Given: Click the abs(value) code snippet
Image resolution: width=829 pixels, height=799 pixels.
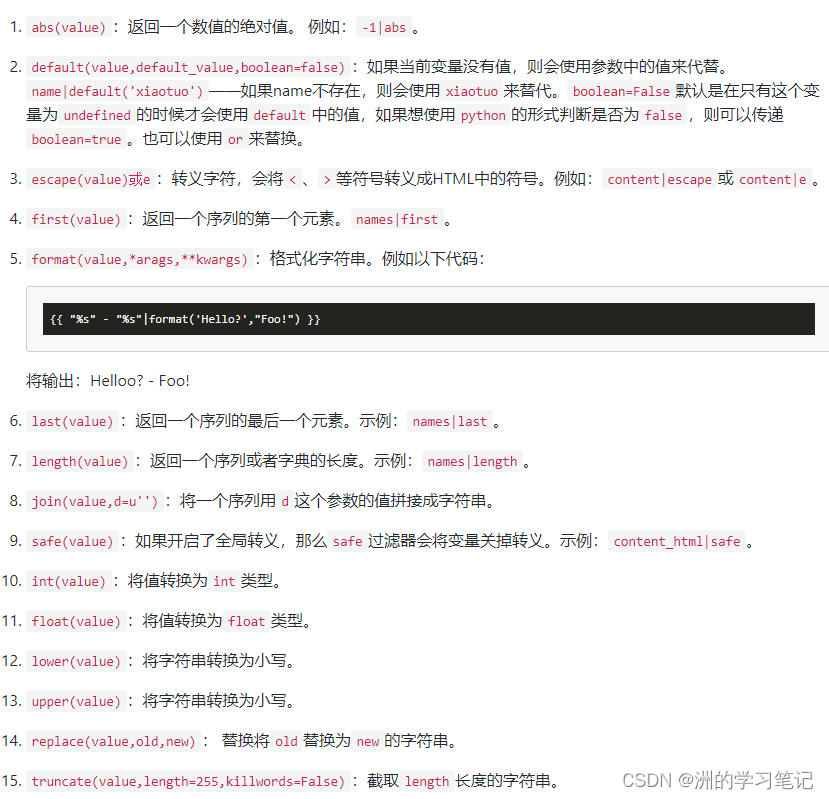Looking at the screenshot, I should pos(69,27).
